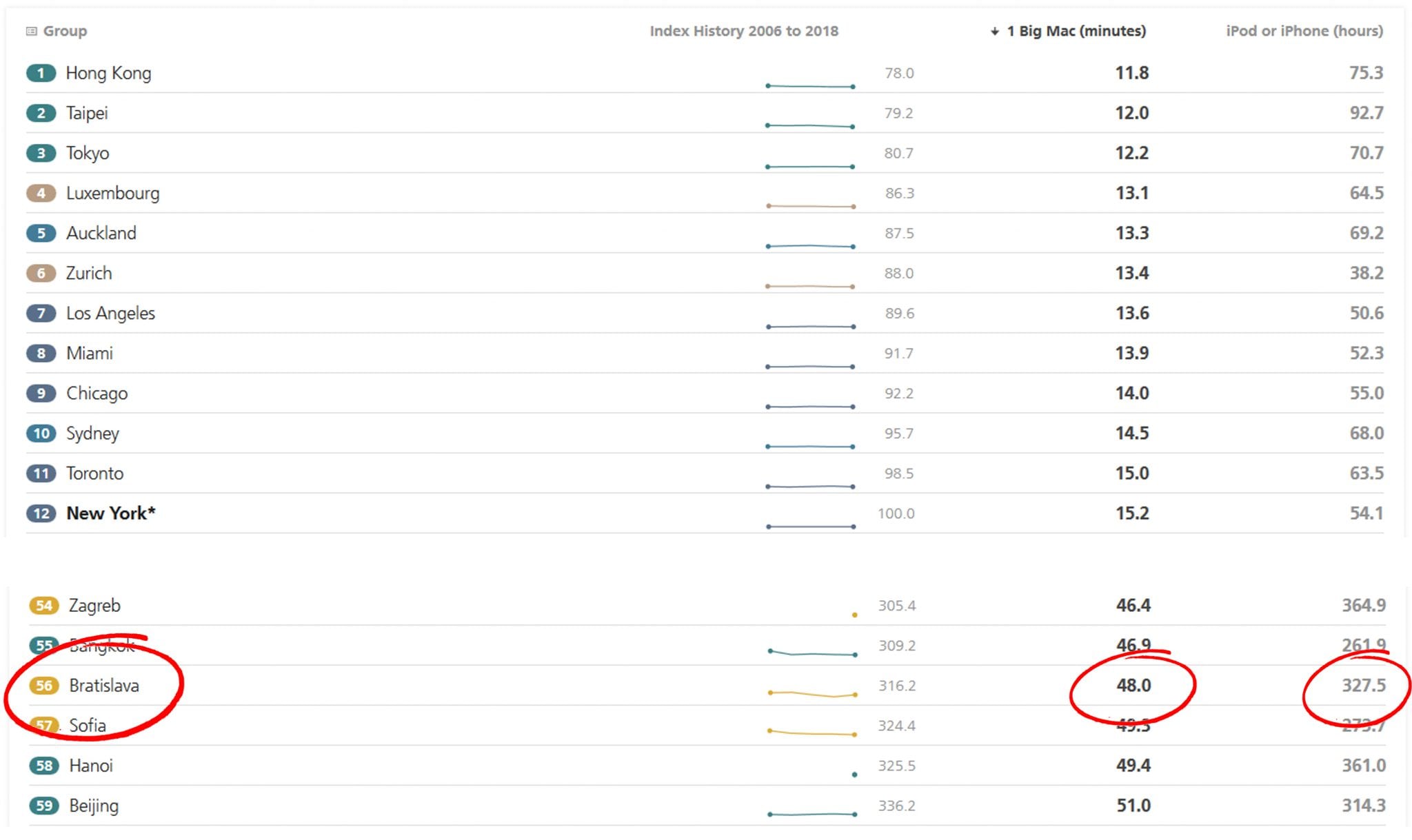1412x840 pixels.
Task: Click the Group column table icon
Action: tap(31, 31)
